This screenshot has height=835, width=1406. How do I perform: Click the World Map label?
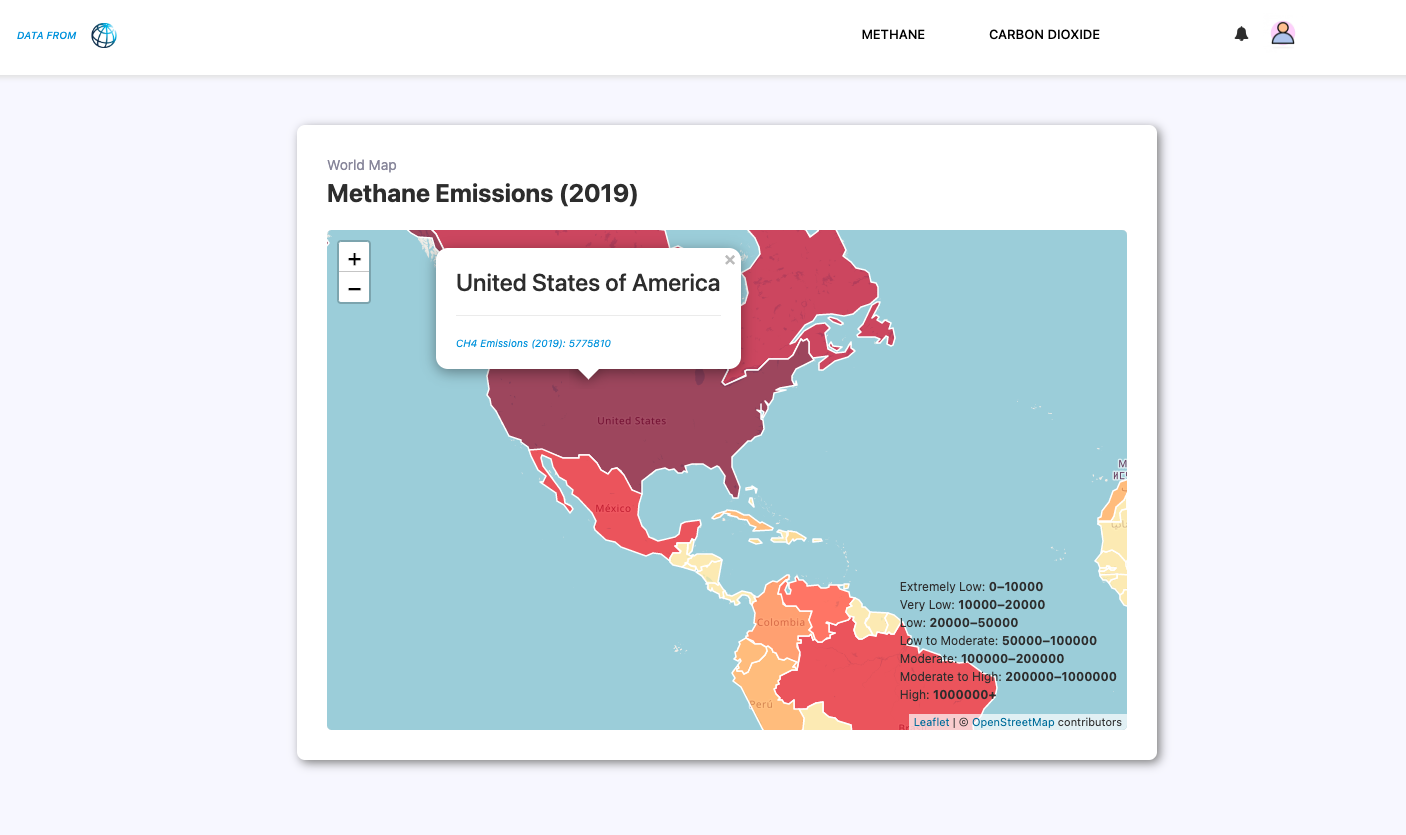(x=361, y=164)
